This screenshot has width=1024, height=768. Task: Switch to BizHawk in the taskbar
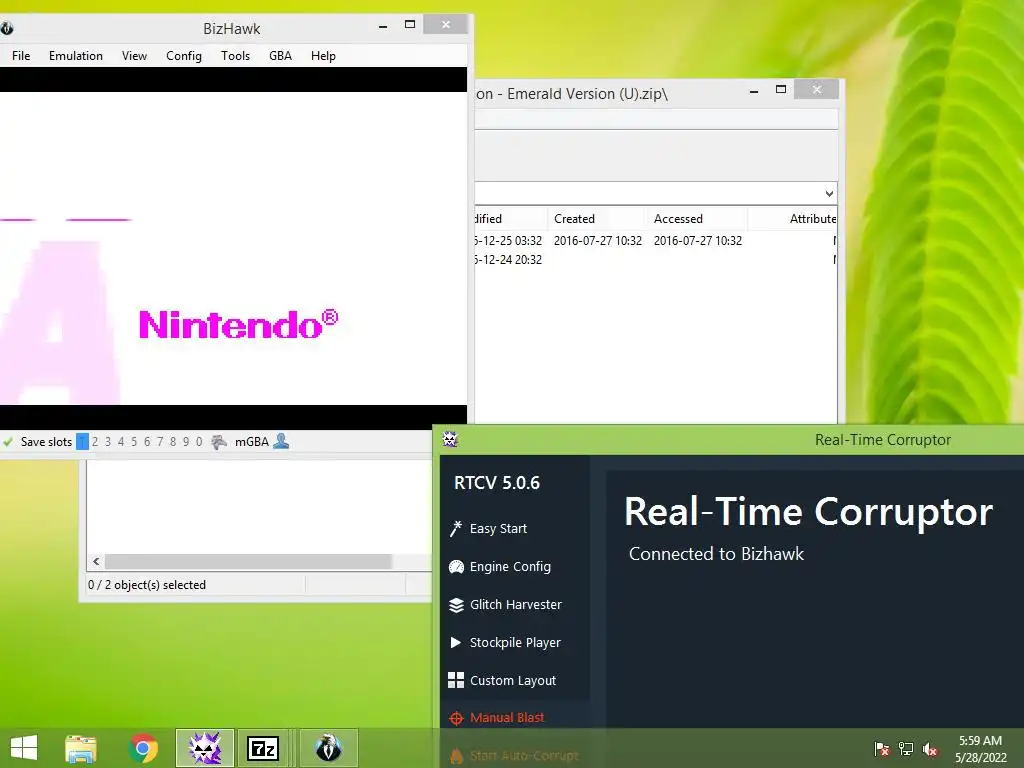pyautogui.click(x=328, y=748)
